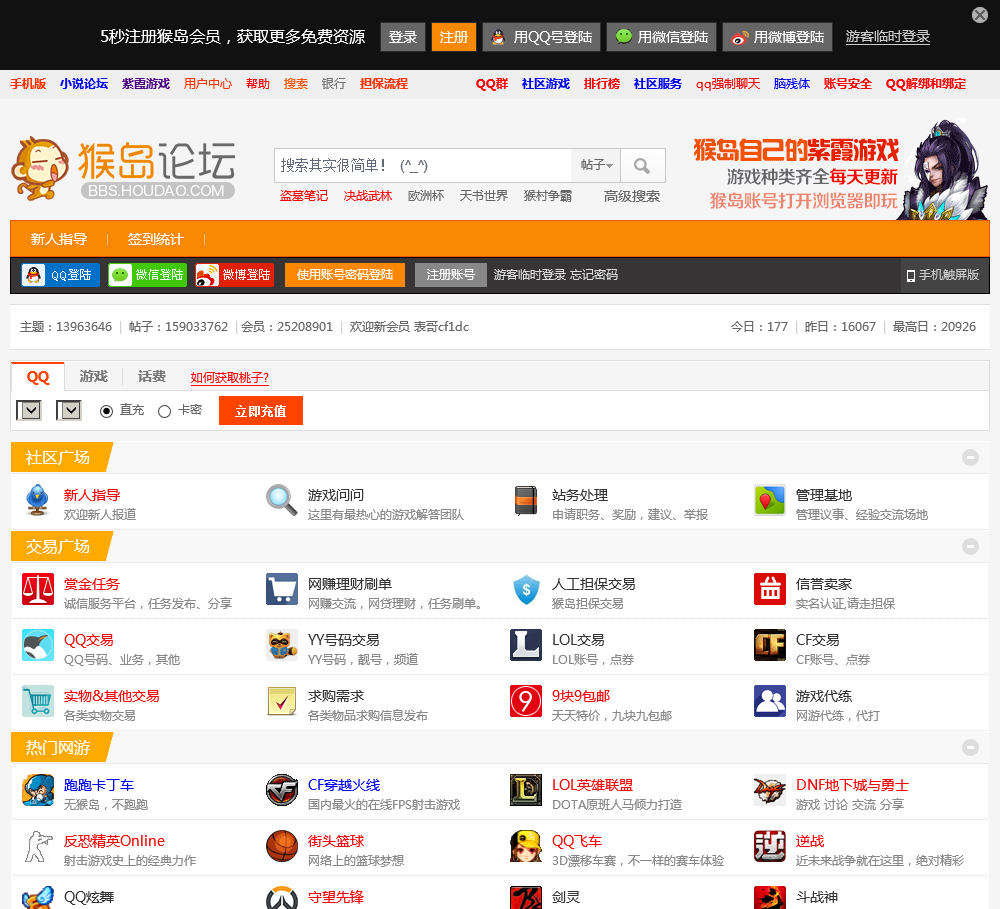Open the 用户中心 top menu link
This screenshot has width=1000, height=909.
pos(208,84)
